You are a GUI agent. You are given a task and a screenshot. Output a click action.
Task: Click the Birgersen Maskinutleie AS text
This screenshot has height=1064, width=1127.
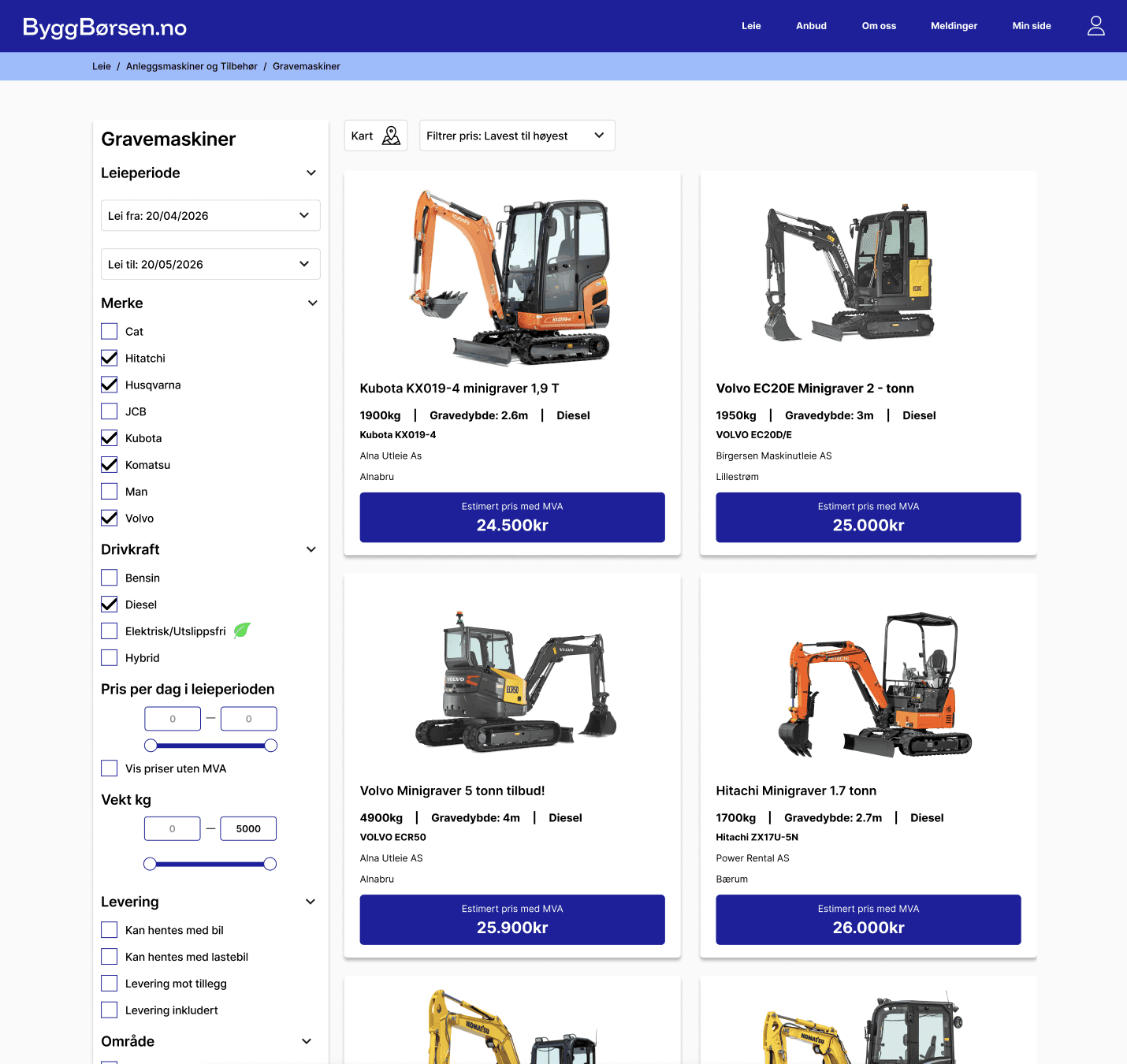pos(774,456)
